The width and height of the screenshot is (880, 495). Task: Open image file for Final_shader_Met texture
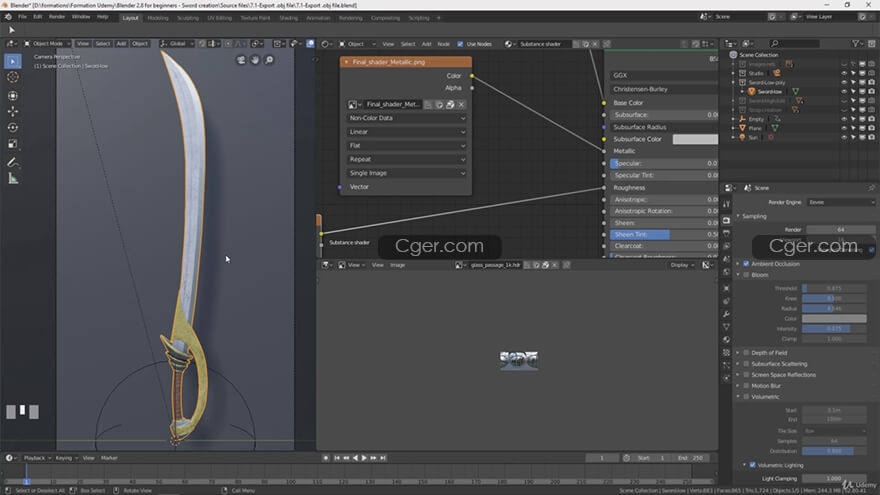point(450,104)
